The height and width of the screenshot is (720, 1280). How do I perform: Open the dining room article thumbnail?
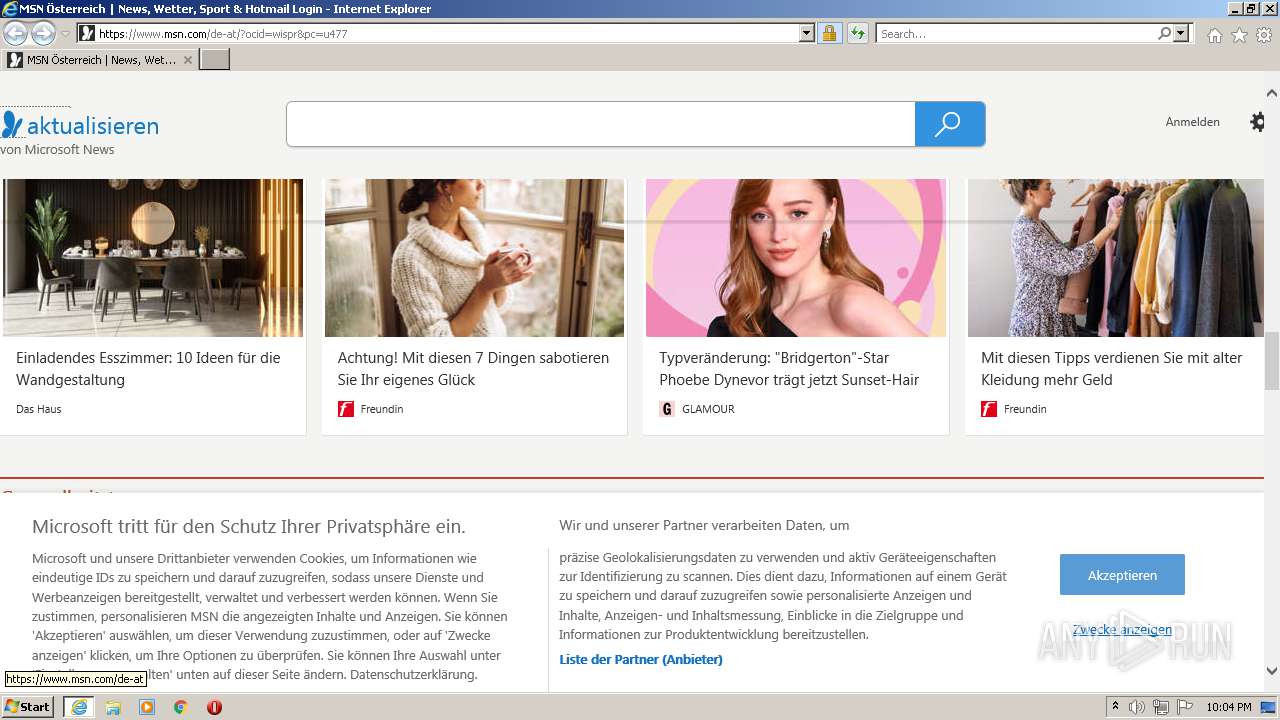pyautogui.click(x=153, y=258)
